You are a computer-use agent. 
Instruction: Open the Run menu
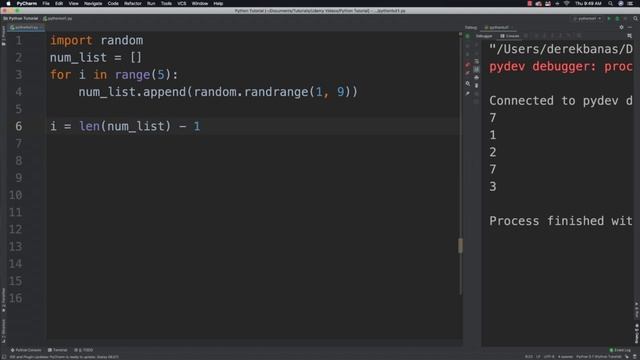pyautogui.click(x=151, y=3)
